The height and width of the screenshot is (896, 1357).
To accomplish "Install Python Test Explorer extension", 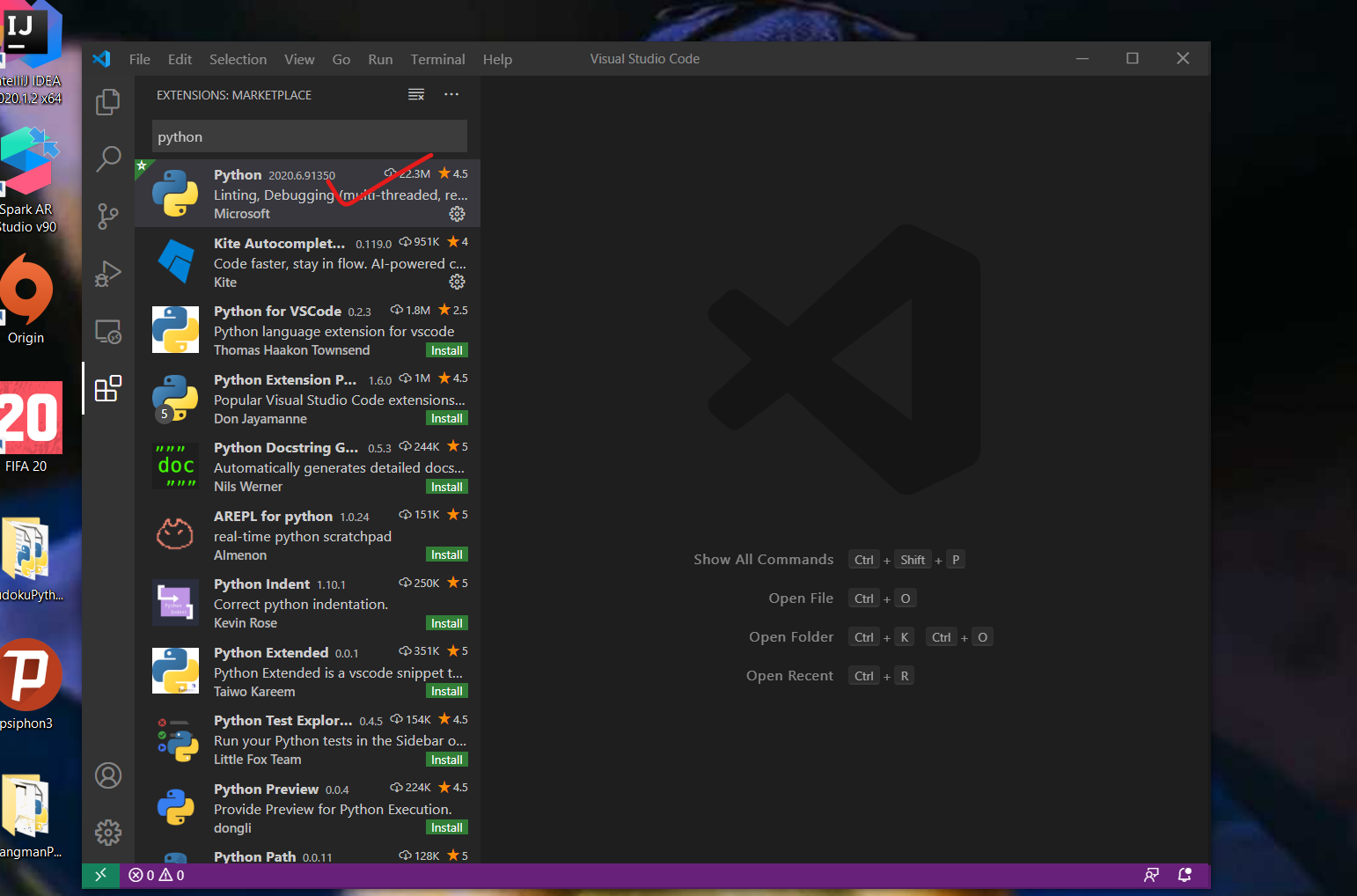I will (447, 760).
